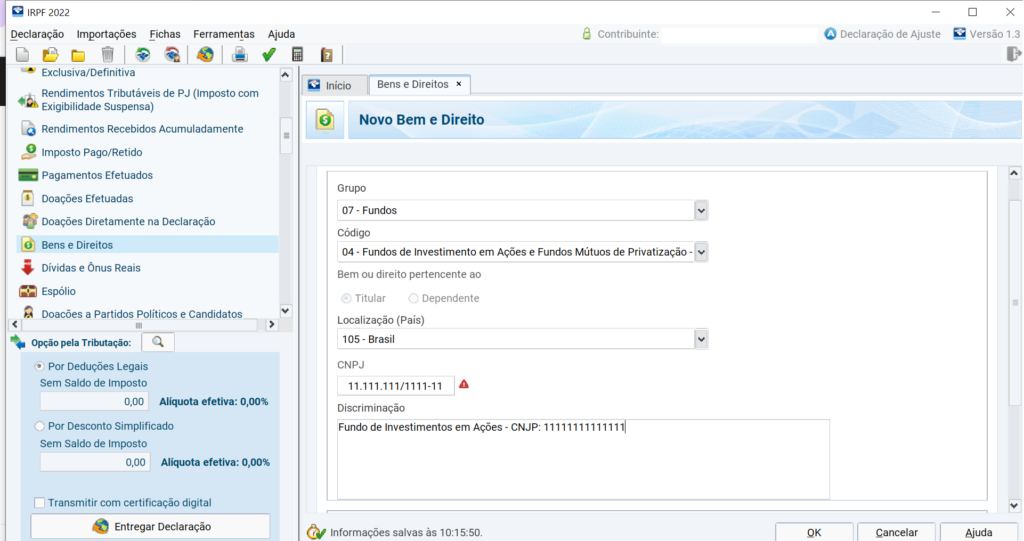Click the Ajuda button at bottom right
The height and width of the screenshot is (541, 1024).
tap(978, 532)
